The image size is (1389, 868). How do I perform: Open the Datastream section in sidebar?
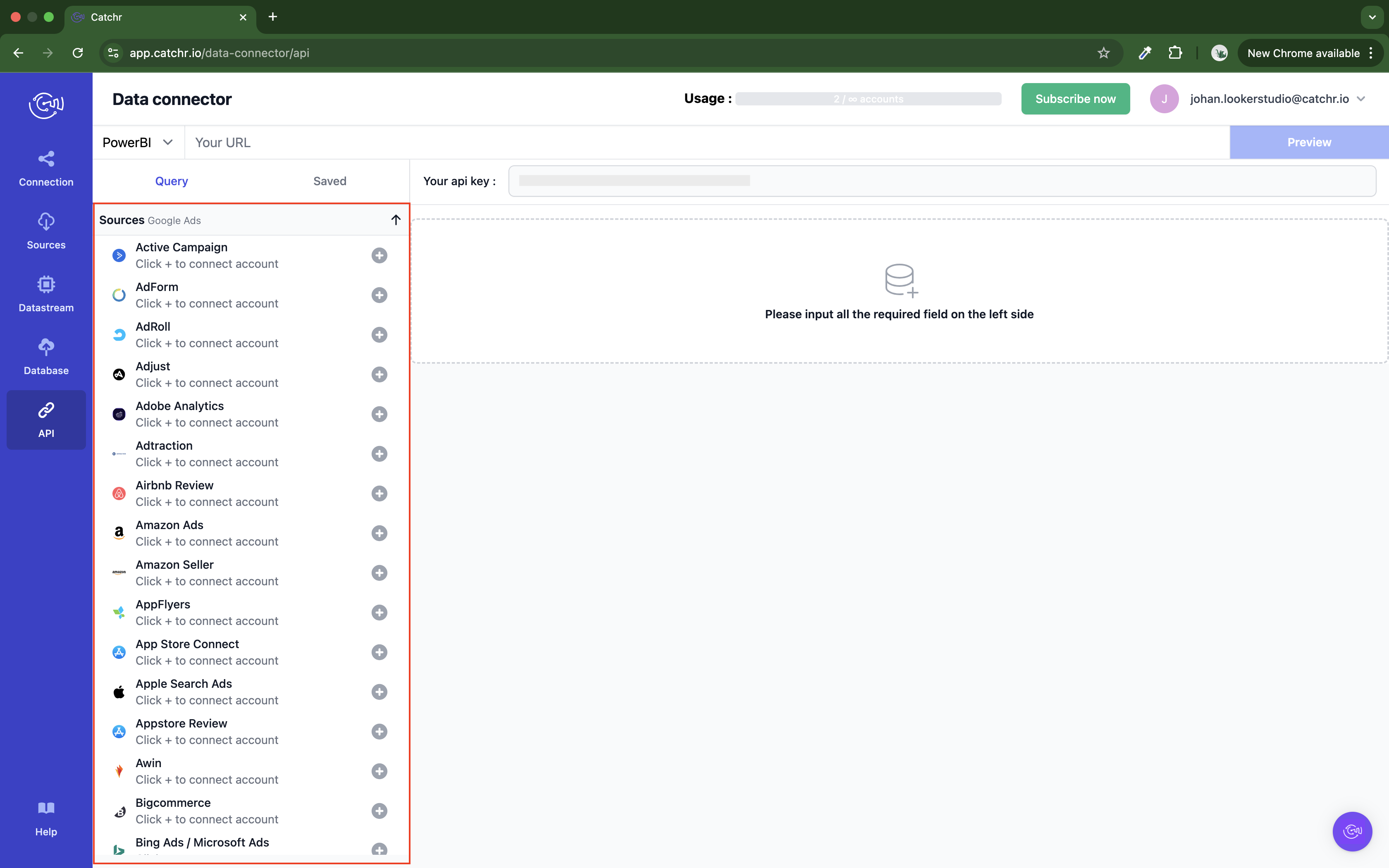(46, 294)
